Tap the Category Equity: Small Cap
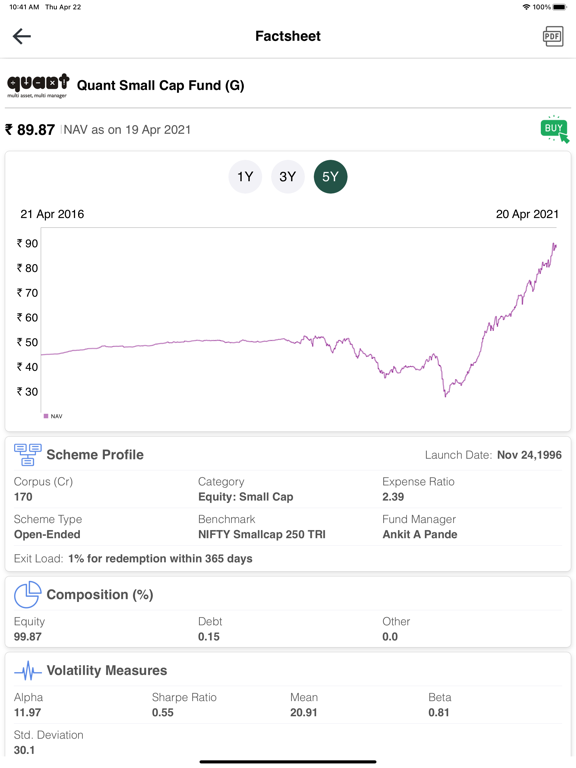This screenshot has height=768, width=576. click(245, 497)
